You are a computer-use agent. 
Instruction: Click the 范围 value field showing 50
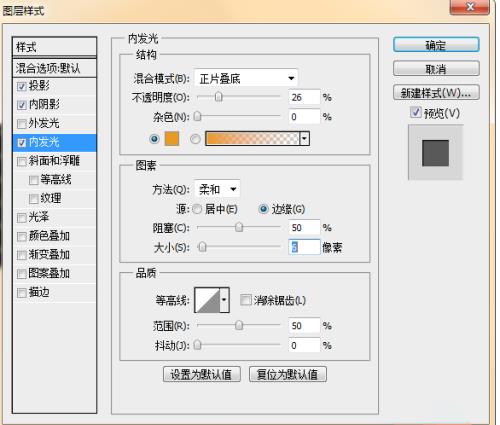(x=304, y=326)
